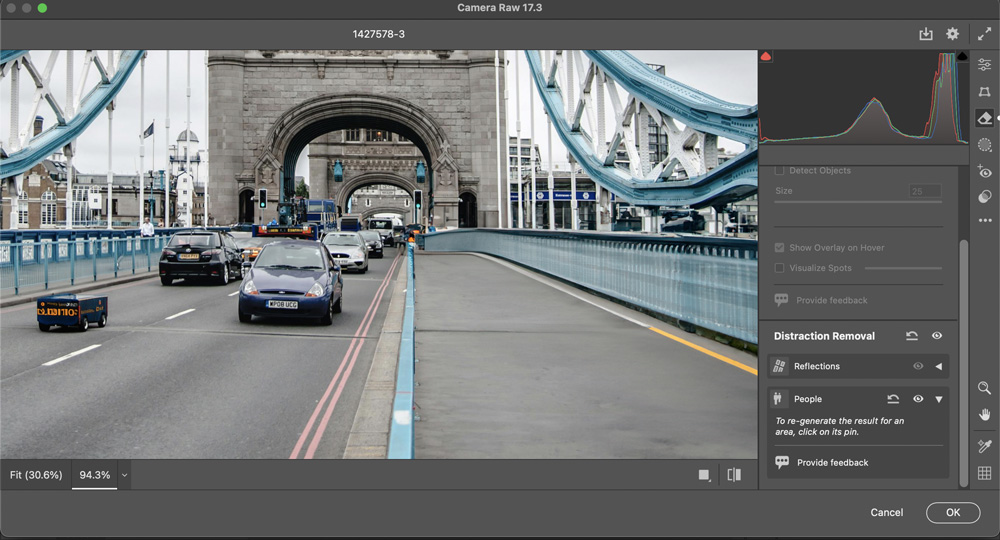Viewport: 1000px width, 540px height.
Task: Expand the Reflections section arrow
Action: point(938,366)
